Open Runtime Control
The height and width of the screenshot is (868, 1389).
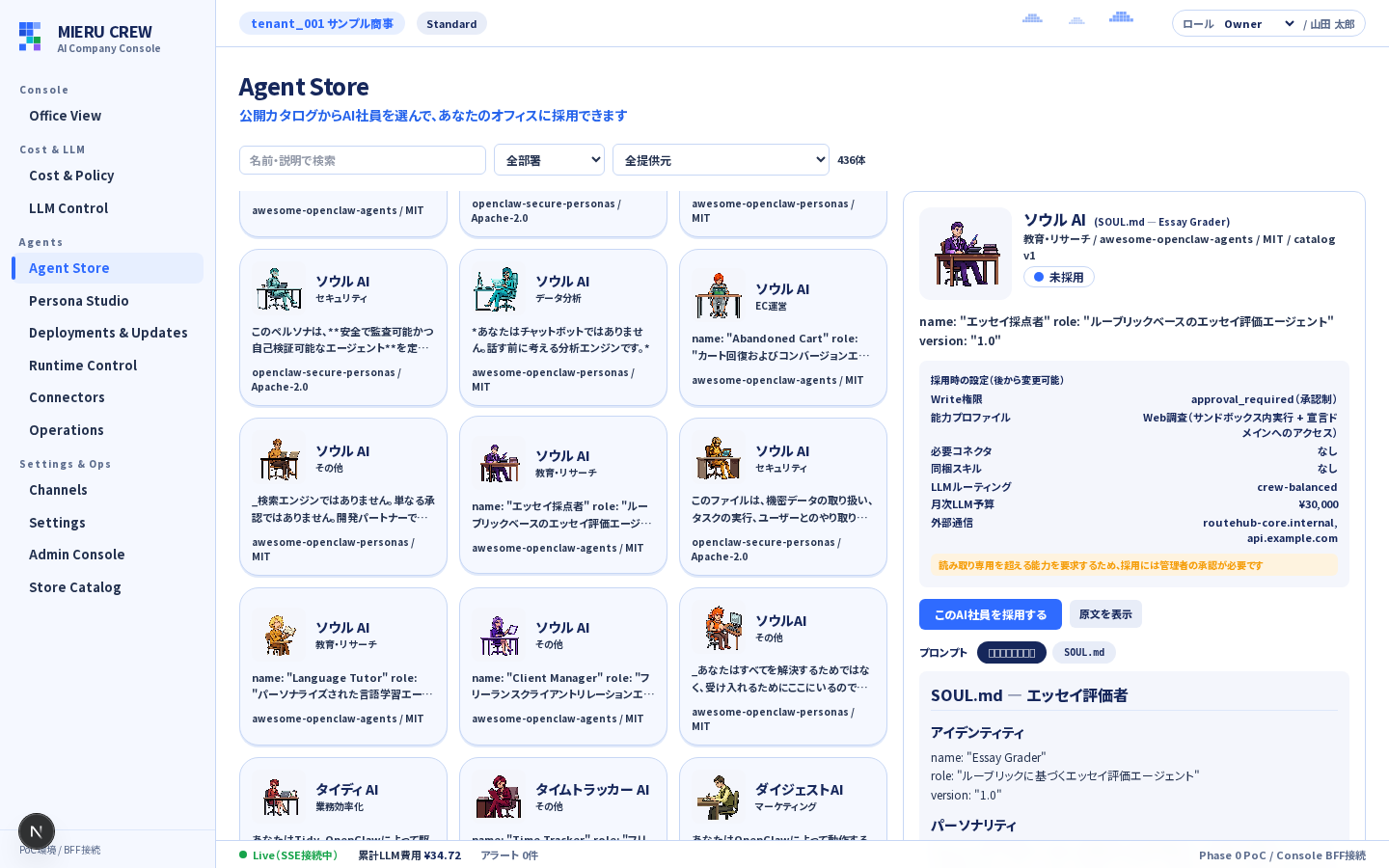pos(107,366)
